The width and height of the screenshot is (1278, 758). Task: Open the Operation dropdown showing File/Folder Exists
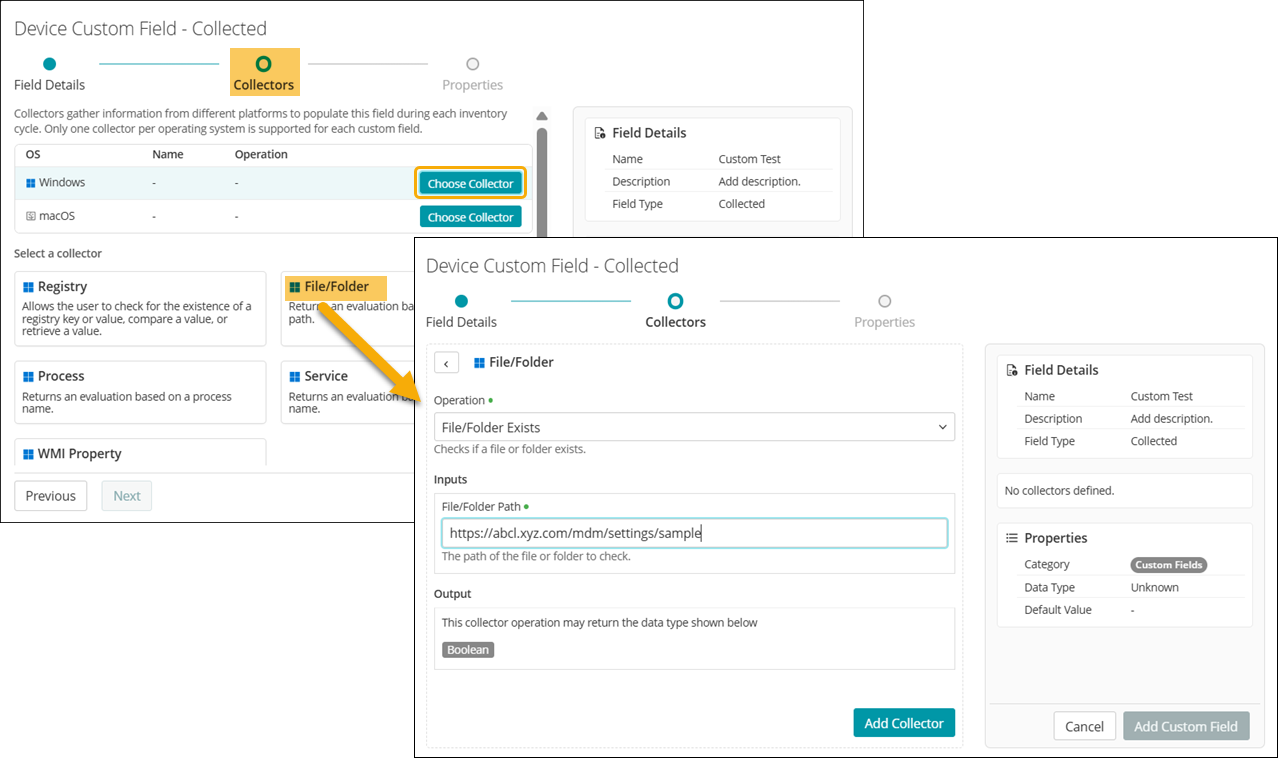(x=693, y=427)
